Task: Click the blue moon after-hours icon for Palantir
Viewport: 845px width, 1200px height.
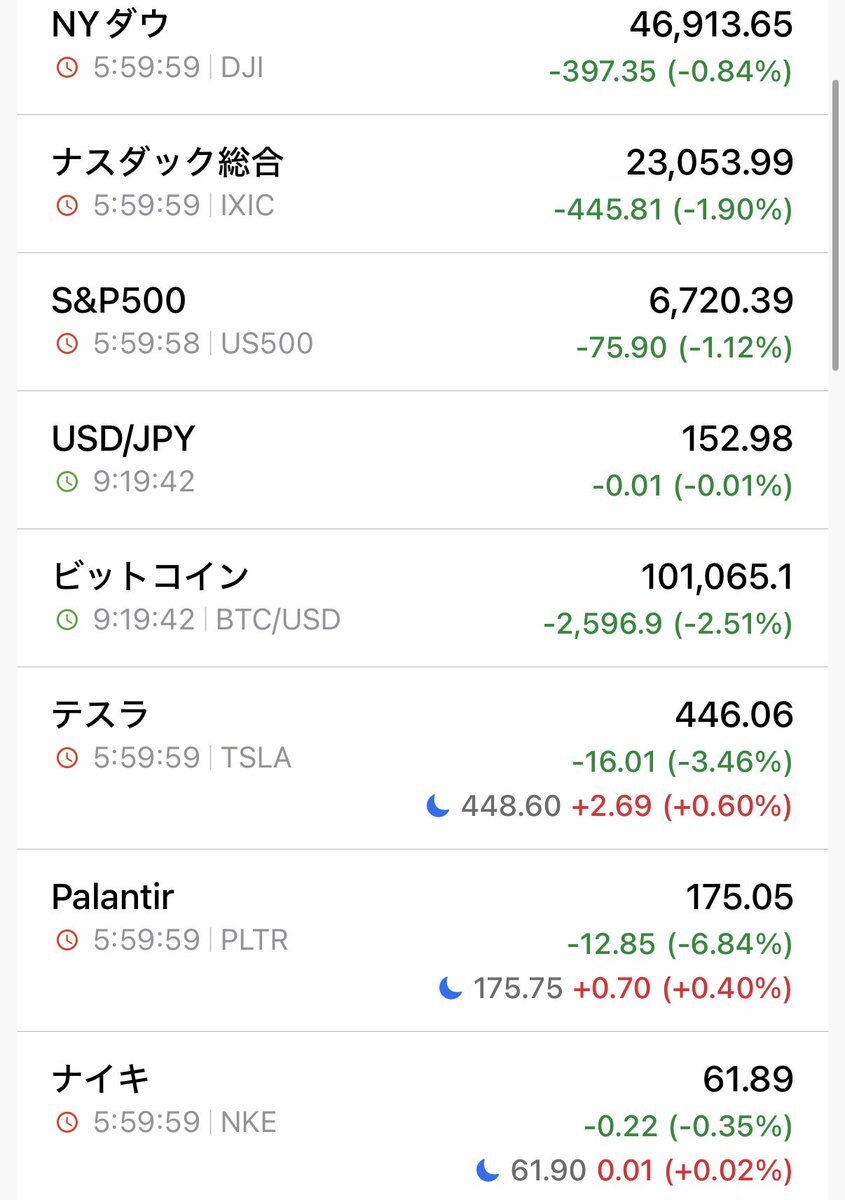Action: (450, 989)
